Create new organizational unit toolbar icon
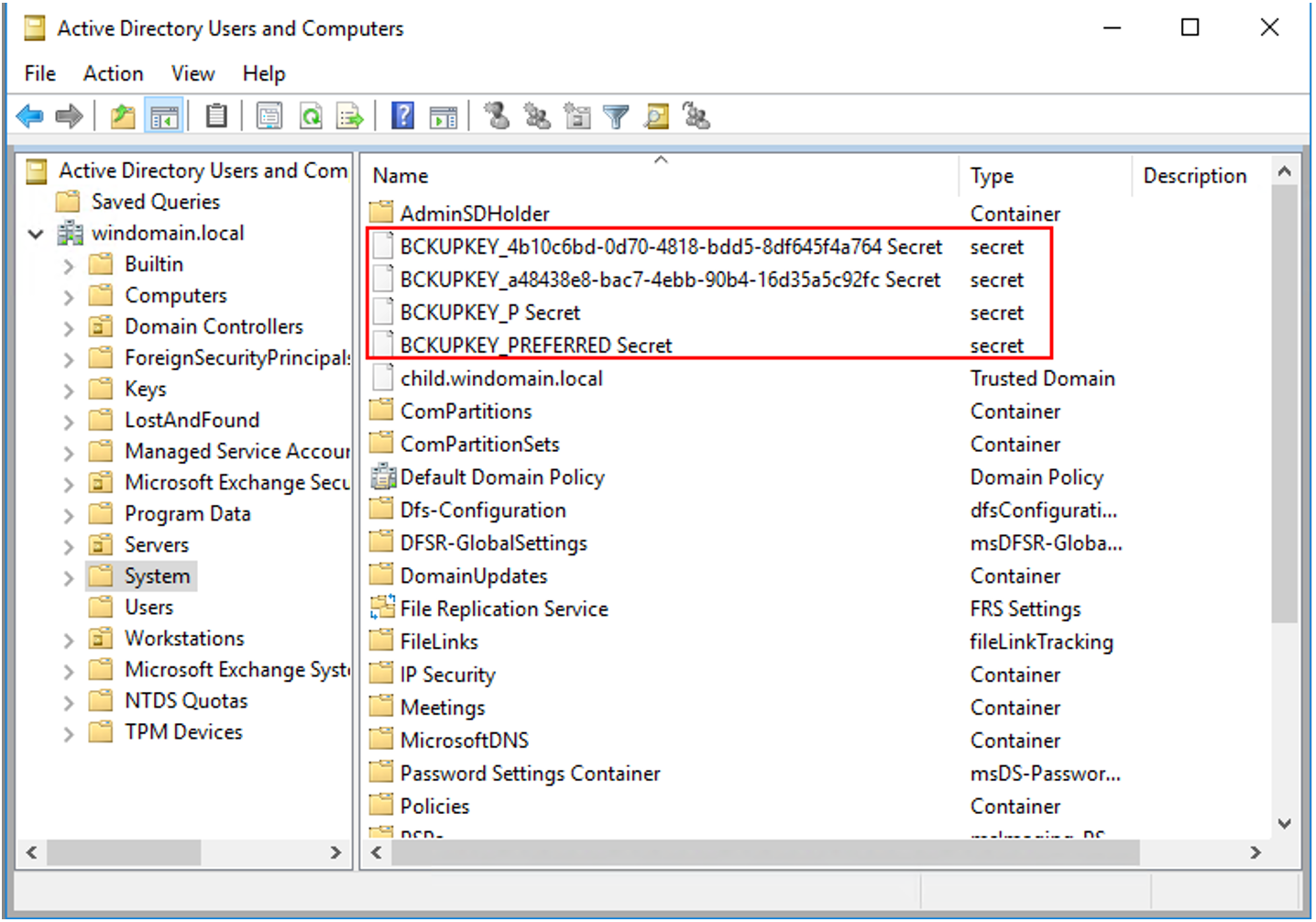This screenshot has height=922, width=1316. coord(577,116)
